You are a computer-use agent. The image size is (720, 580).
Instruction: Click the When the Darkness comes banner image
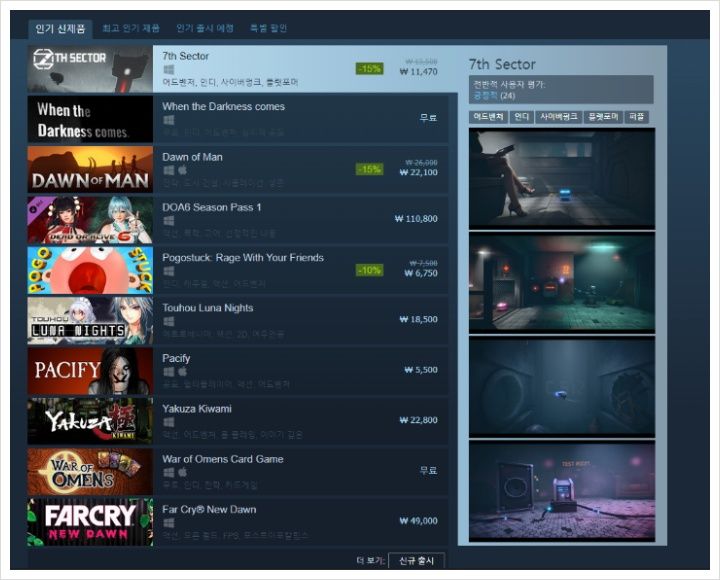click(x=90, y=119)
